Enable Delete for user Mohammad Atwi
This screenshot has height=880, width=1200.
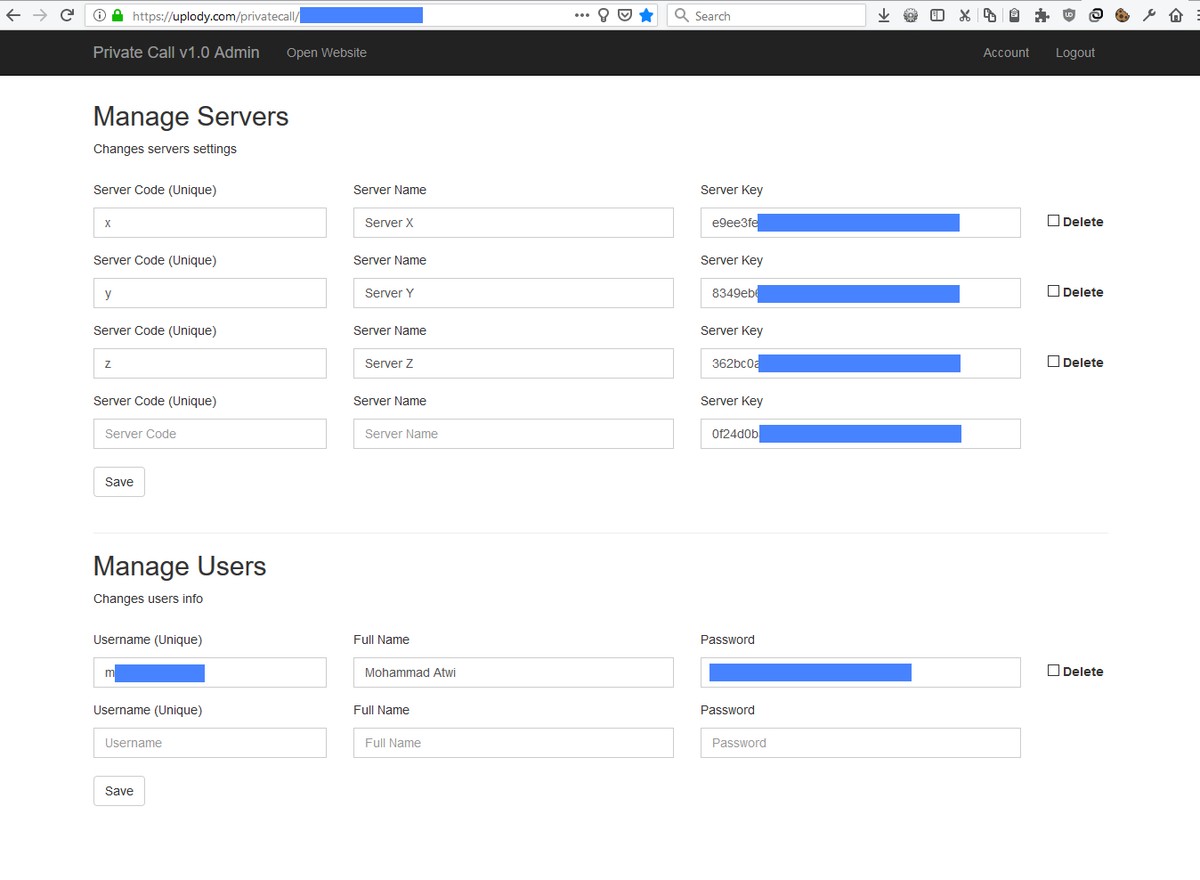pyautogui.click(x=1053, y=671)
